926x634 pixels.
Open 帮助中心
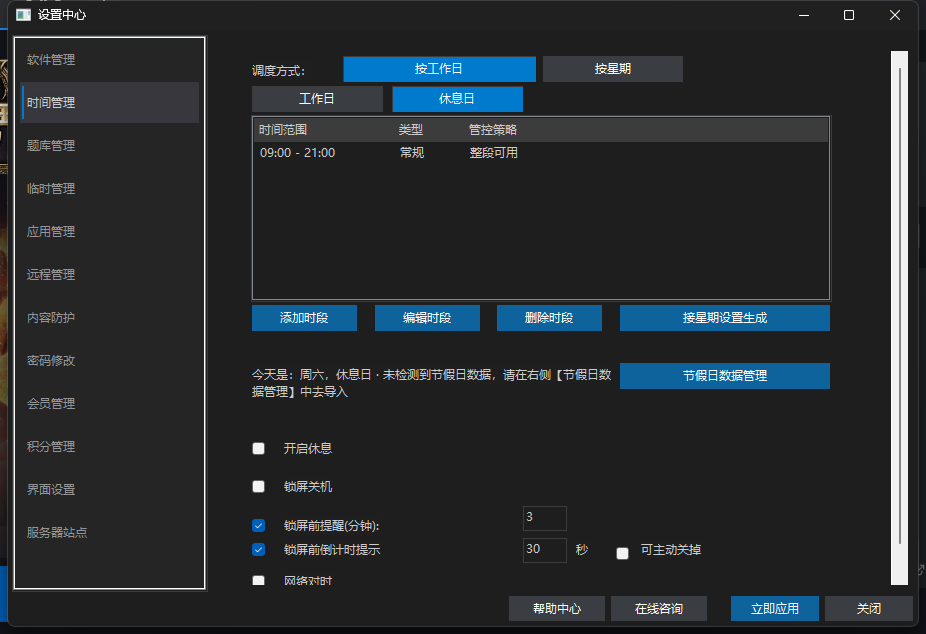click(x=557, y=609)
